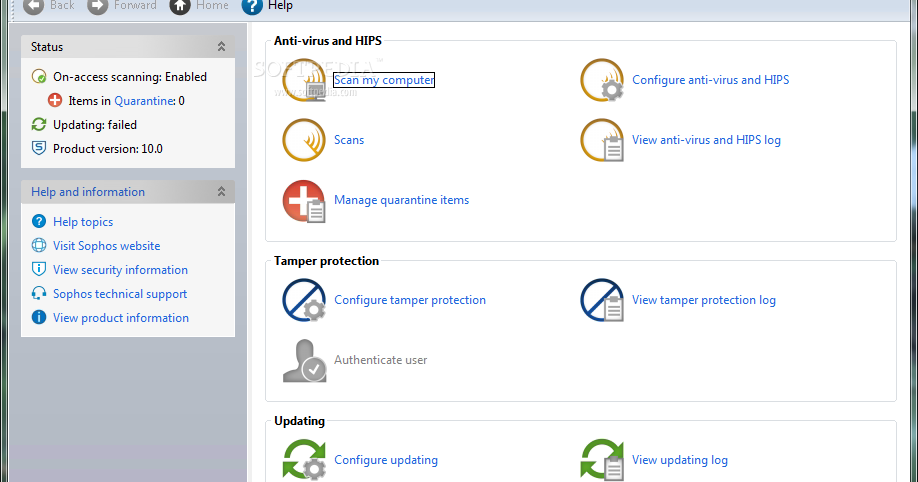Open View anti-virus and HIPS log link

tap(706, 140)
